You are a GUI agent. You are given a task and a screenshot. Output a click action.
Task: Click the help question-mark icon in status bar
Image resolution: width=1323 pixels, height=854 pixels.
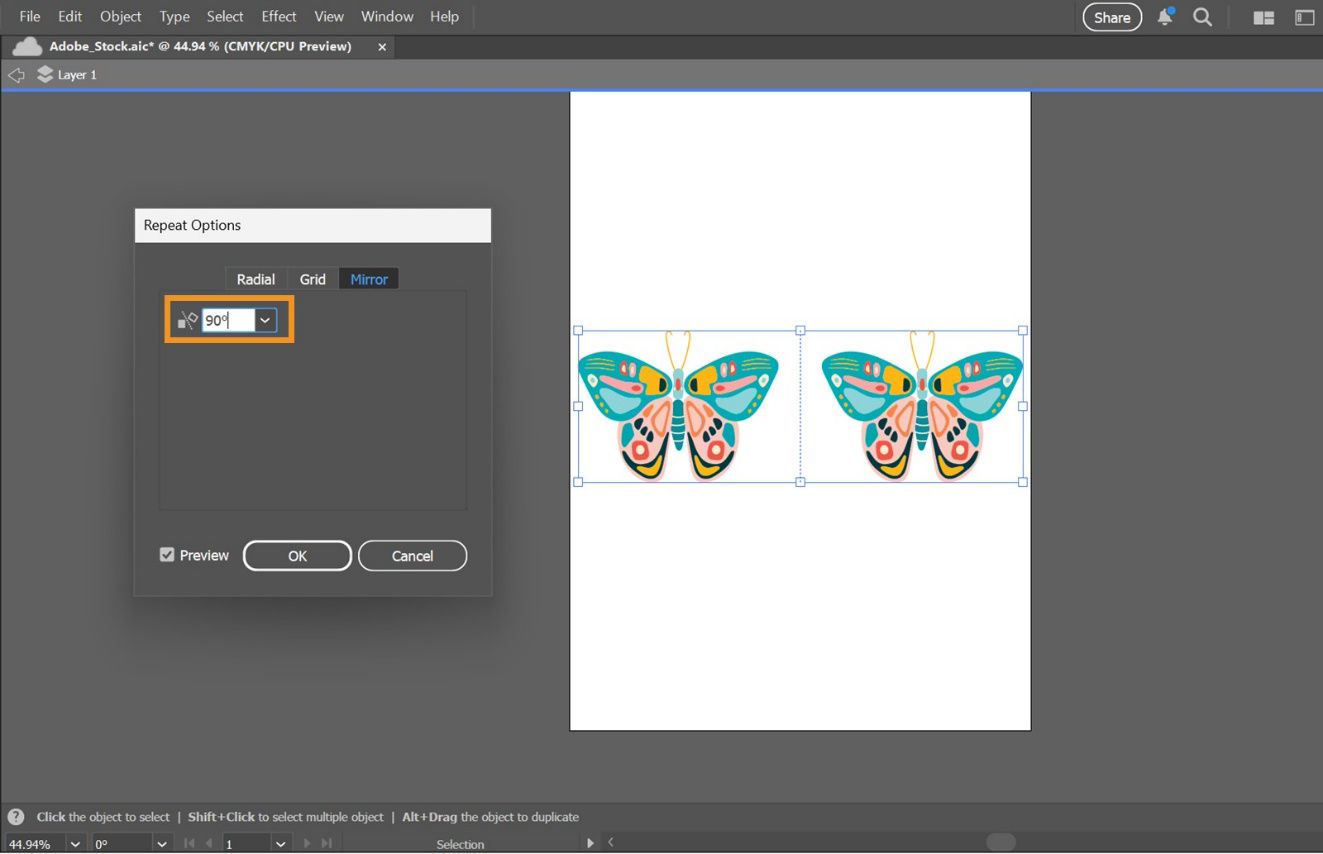[14, 816]
